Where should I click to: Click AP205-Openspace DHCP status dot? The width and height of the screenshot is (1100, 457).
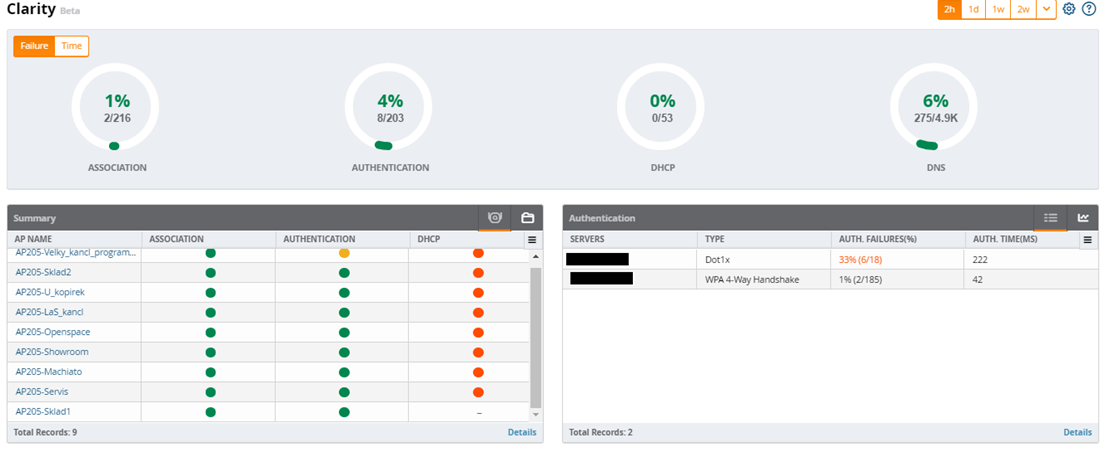[x=478, y=332]
